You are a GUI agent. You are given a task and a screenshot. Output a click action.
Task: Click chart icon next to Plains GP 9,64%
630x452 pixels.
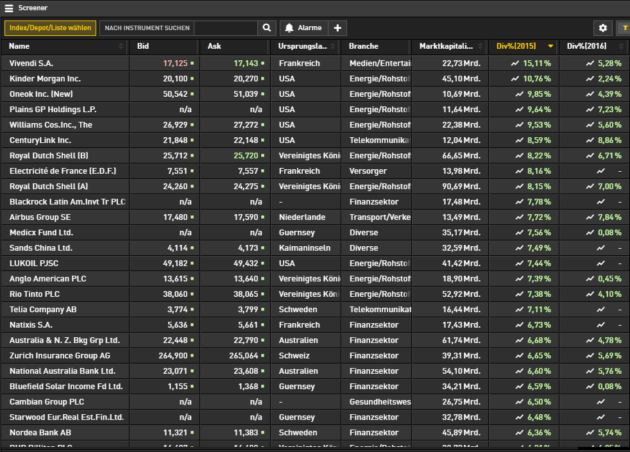pos(519,109)
